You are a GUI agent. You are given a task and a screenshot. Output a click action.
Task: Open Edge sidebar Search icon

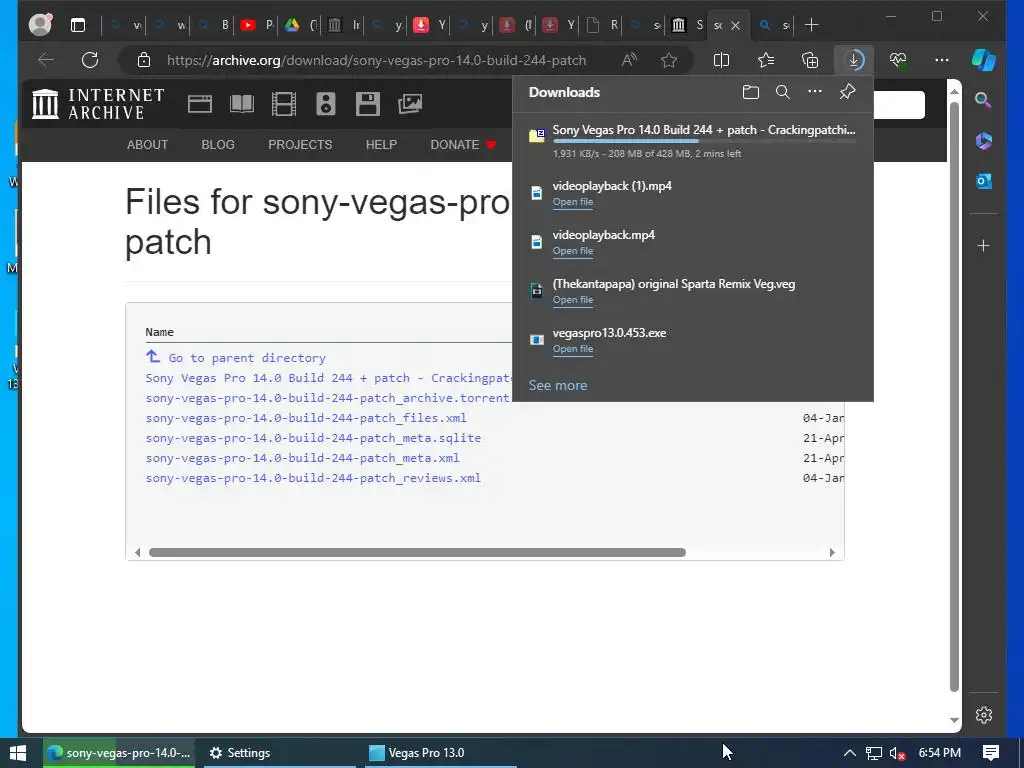point(984,100)
